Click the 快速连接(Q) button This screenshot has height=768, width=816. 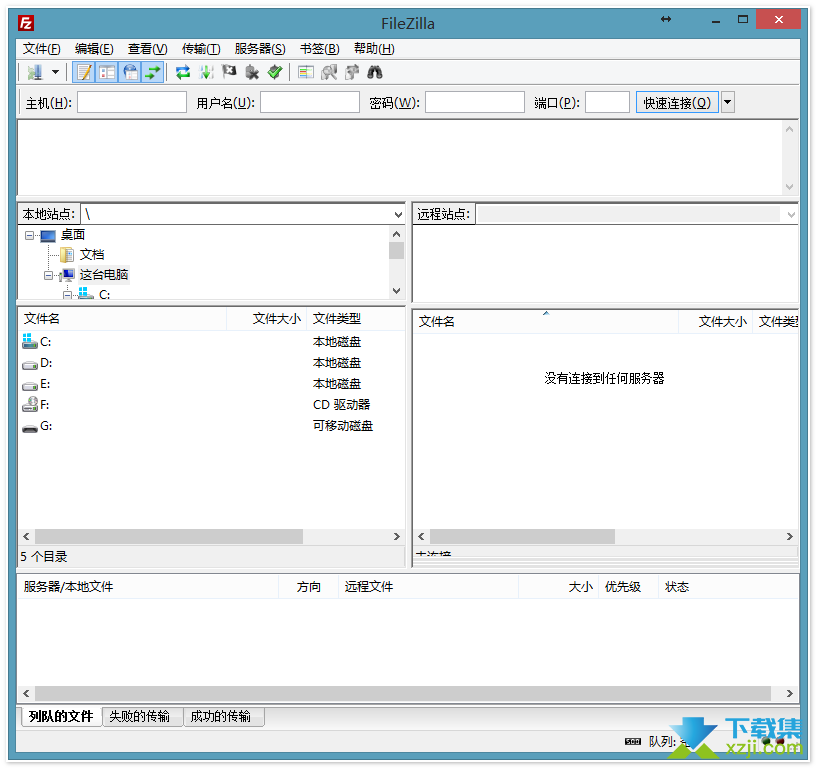point(677,103)
